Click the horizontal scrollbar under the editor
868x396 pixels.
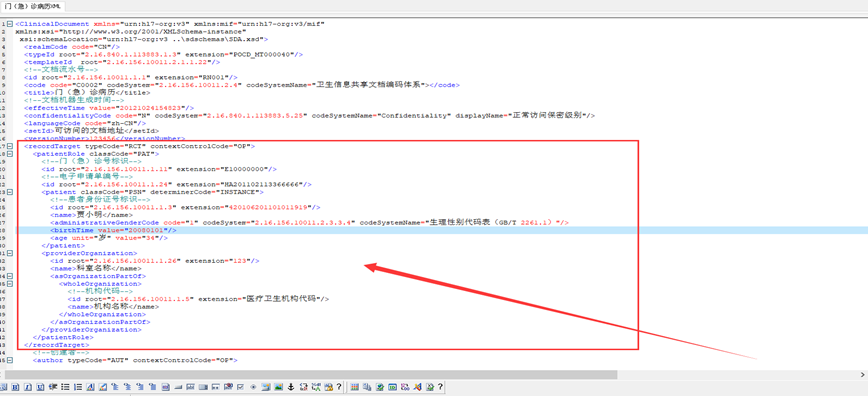[310, 375]
